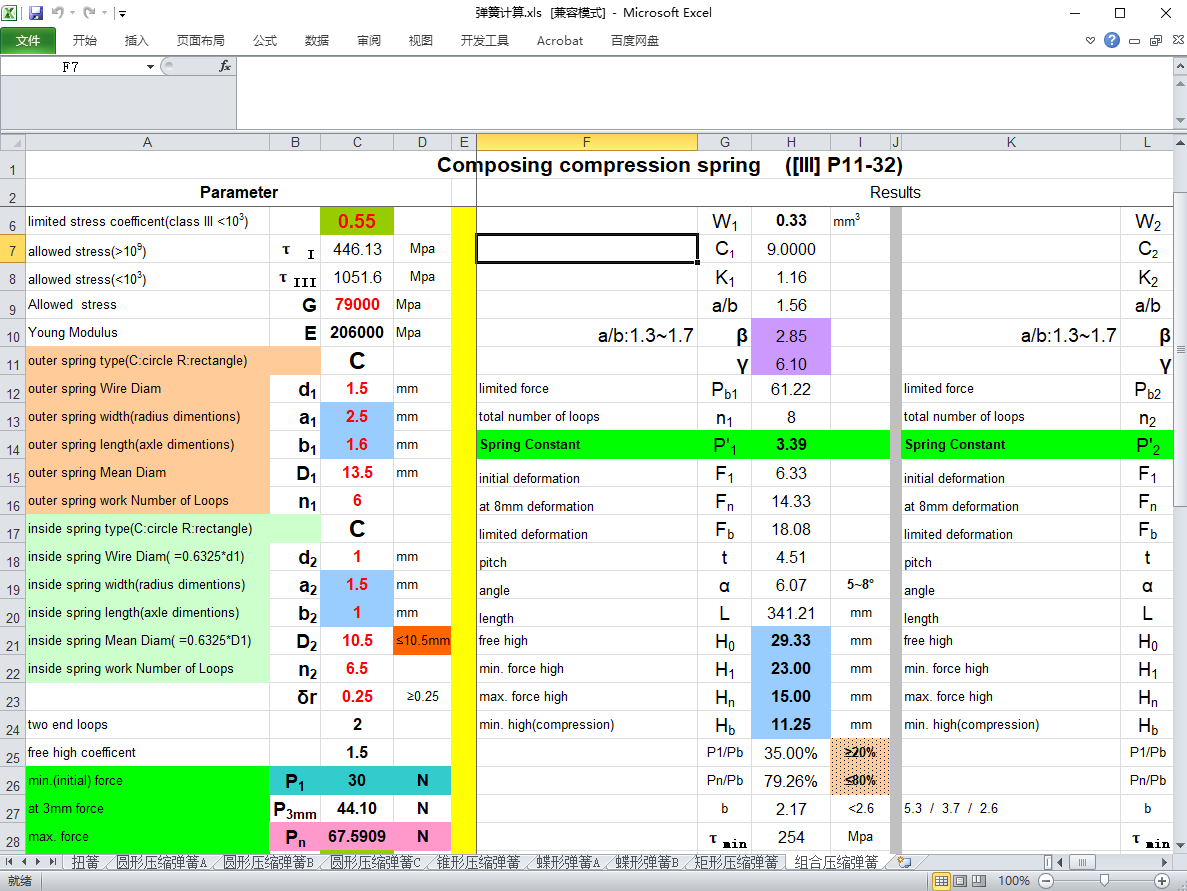Click the Excel application icon in title bar
The height and width of the screenshot is (891, 1187).
coord(10,13)
